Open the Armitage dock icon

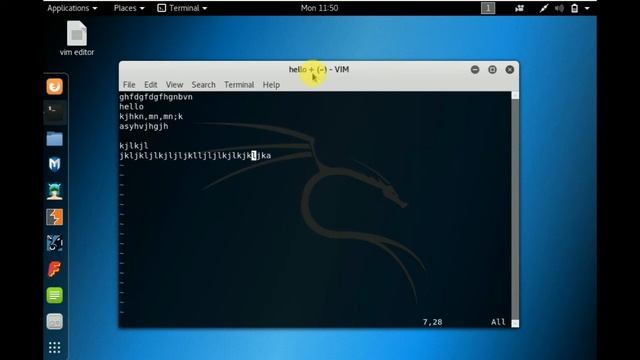click(x=54, y=191)
